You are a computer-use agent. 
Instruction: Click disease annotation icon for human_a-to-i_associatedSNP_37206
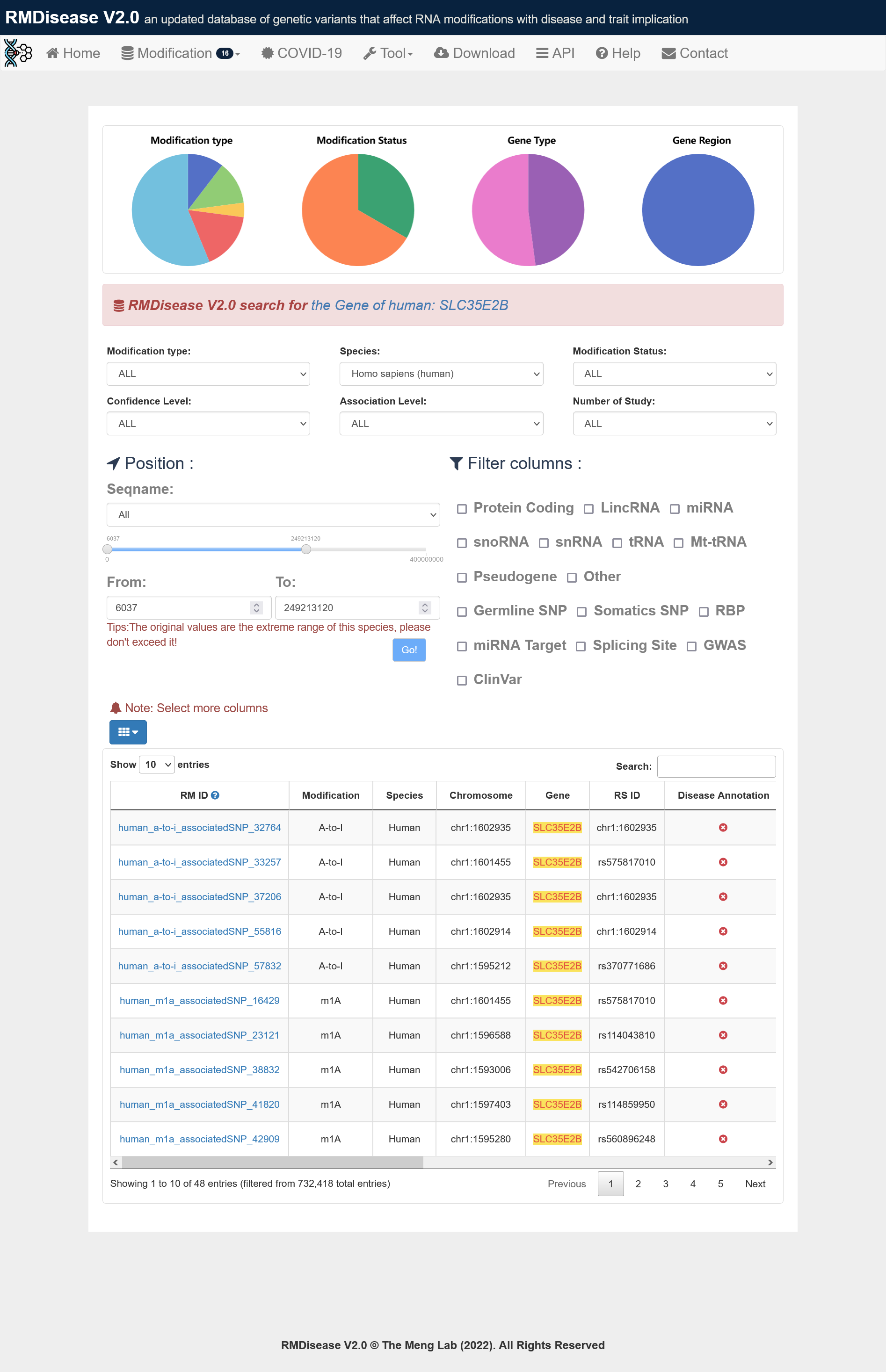coord(723,897)
